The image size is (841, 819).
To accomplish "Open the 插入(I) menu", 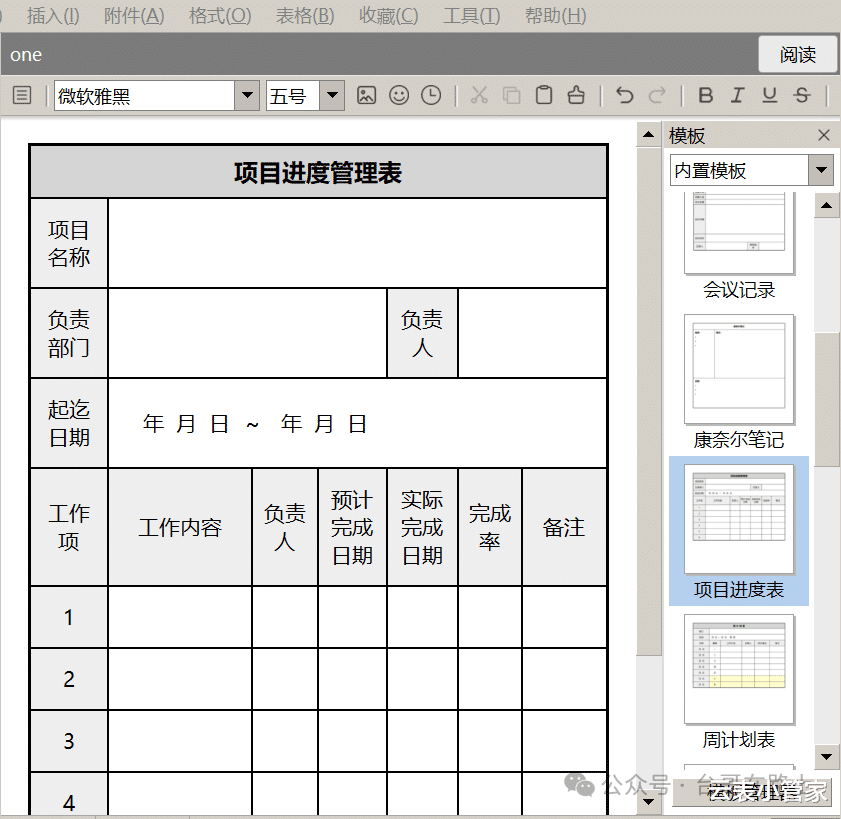I will point(53,16).
